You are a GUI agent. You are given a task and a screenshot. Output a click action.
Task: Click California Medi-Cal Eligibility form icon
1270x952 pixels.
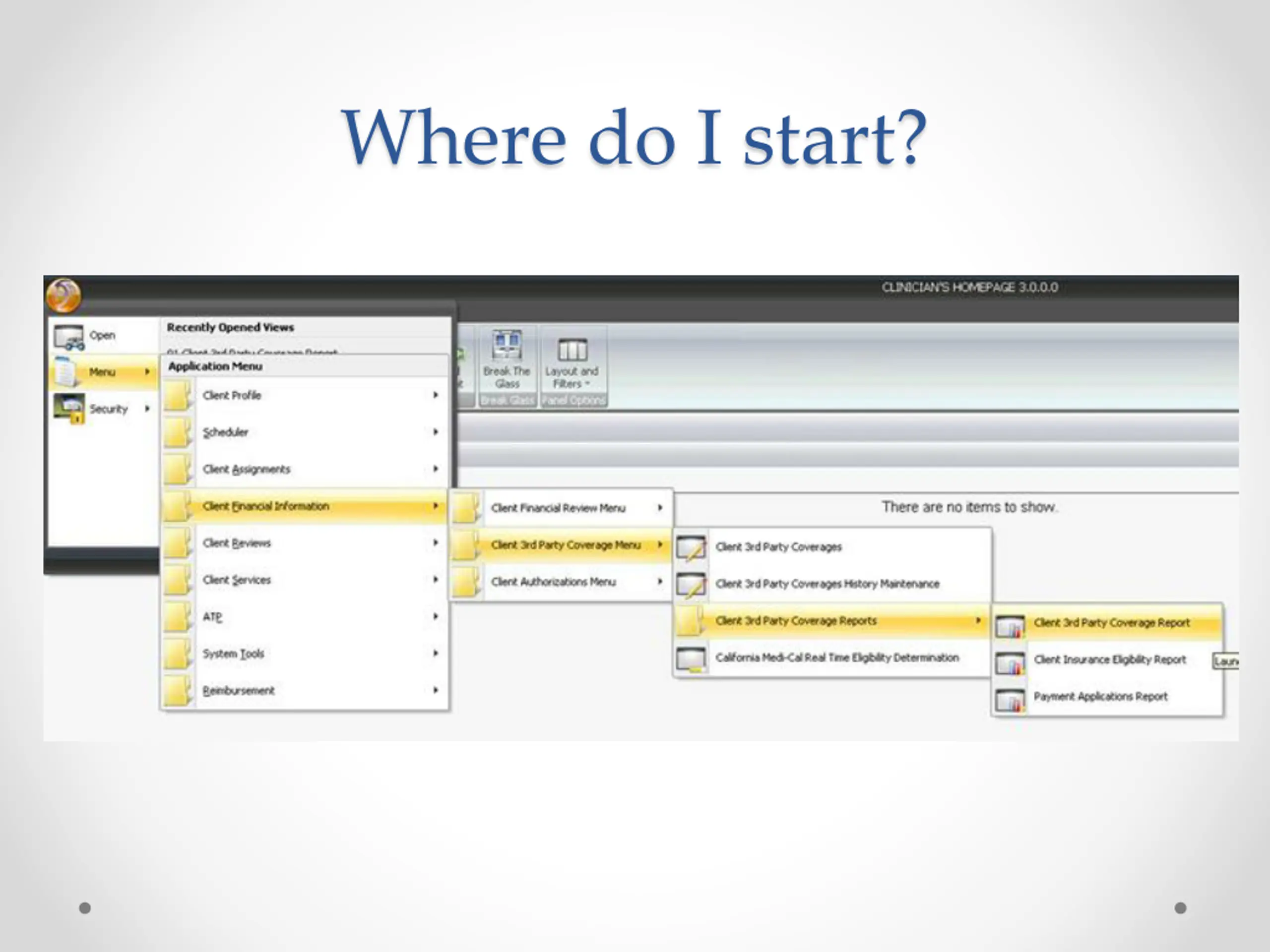click(691, 659)
